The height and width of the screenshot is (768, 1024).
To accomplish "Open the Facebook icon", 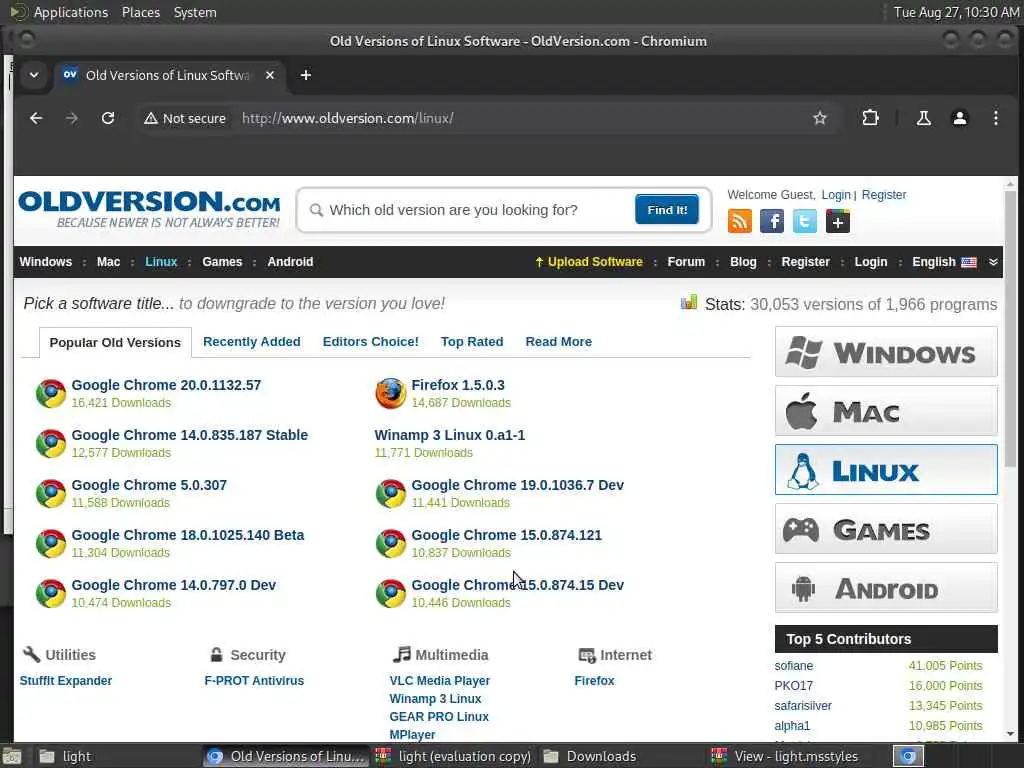I will 772,221.
